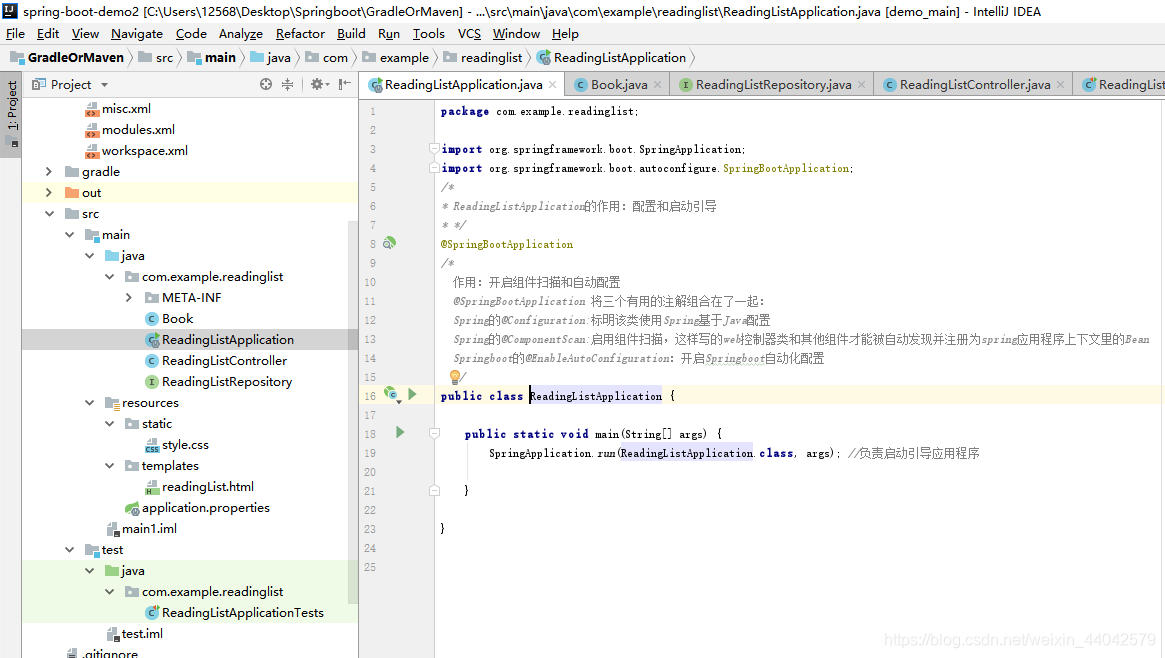Click GradleOrMaven breadcrumb in navigation bar
Screen dimensions: 1165x658
click(67, 57)
